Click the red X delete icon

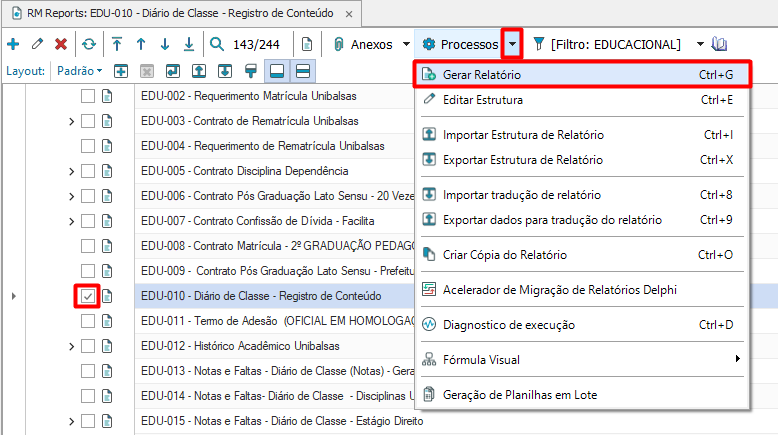tap(61, 44)
